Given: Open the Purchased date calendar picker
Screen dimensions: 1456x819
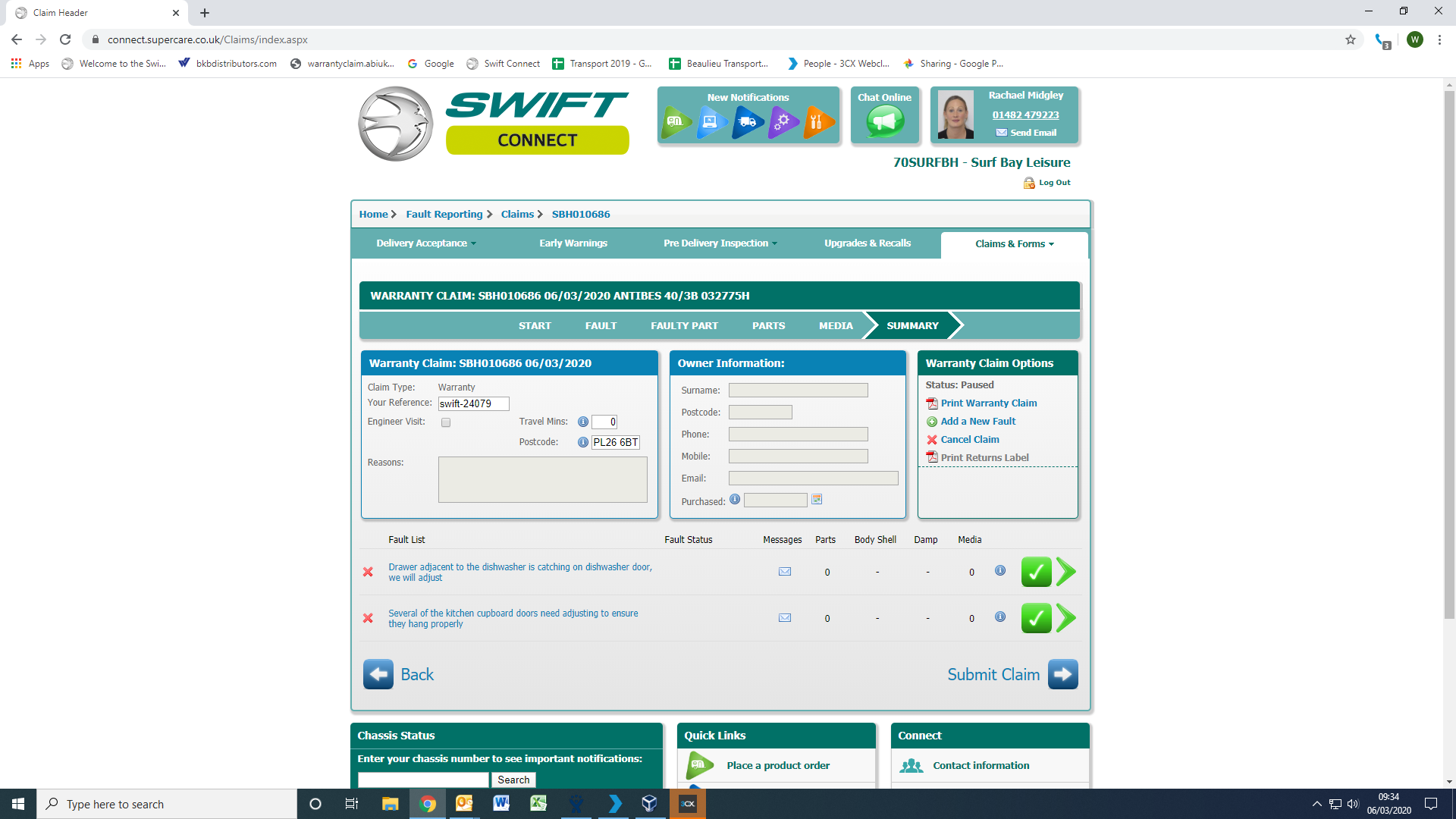Looking at the screenshot, I should click(x=817, y=500).
